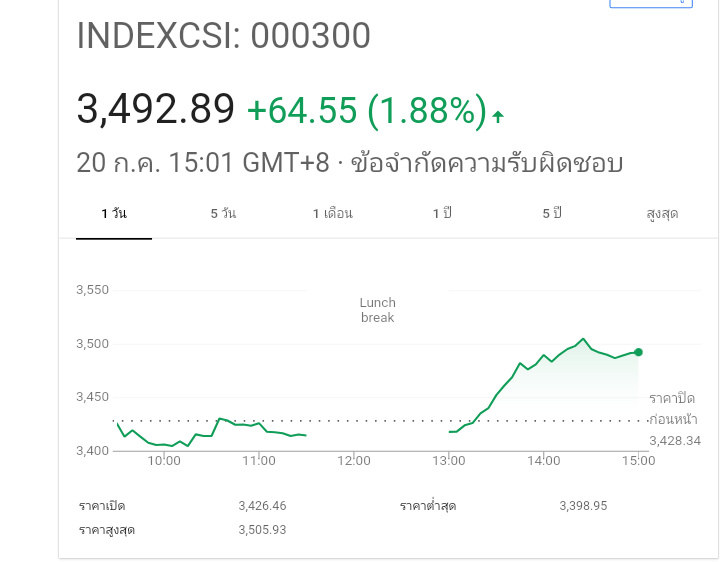Click the 3,492.89 index price
This screenshot has height=562, width=720.
click(x=155, y=109)
